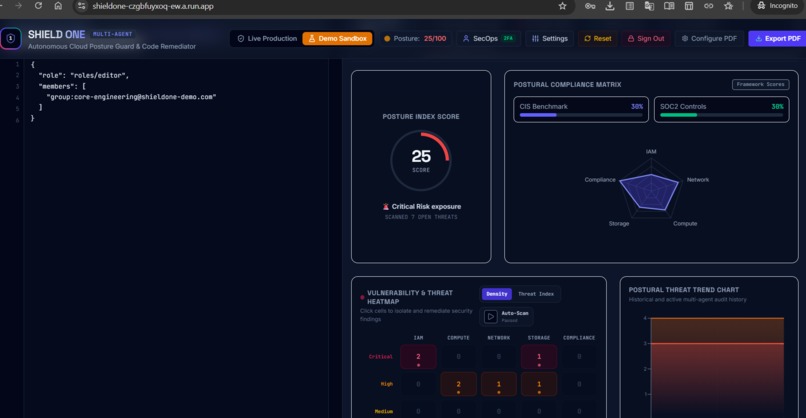Click the "SCANNED 7 OPEN THREATS" text
Image resolution: width=806 pixels, height=418 pixels.
pos(421,217)
